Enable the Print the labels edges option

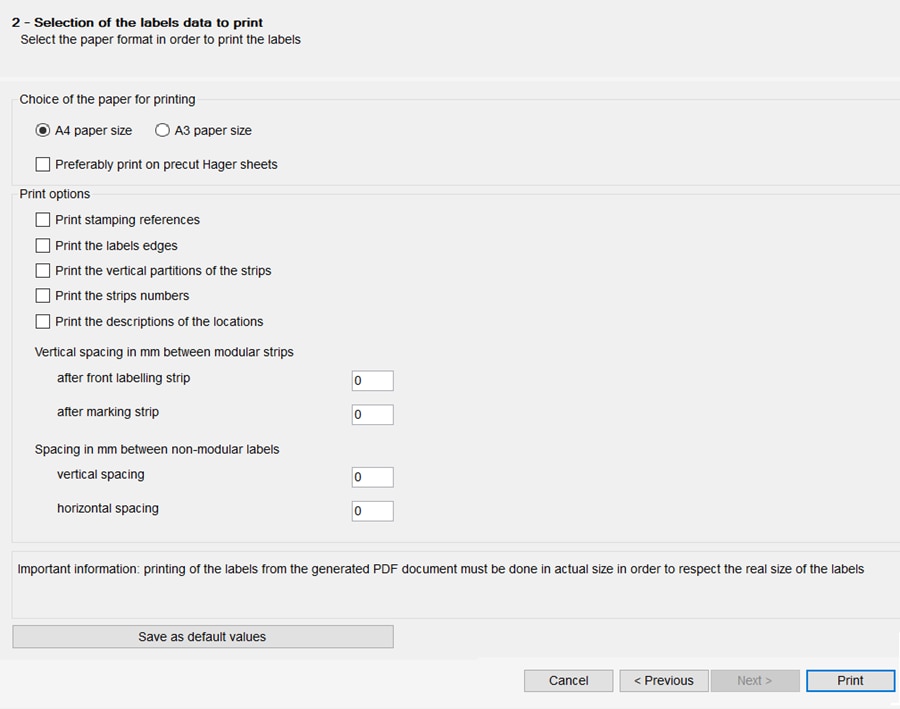pyautogui.click(x=42, y=245)
